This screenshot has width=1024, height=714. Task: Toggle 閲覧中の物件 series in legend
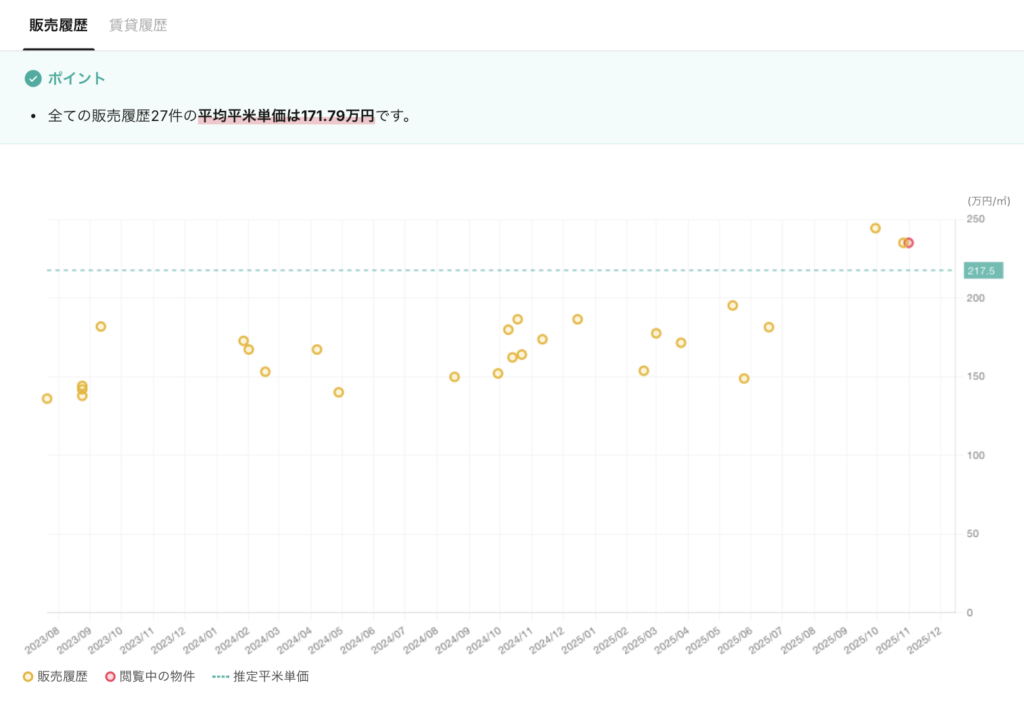click(x=150, y=677)
